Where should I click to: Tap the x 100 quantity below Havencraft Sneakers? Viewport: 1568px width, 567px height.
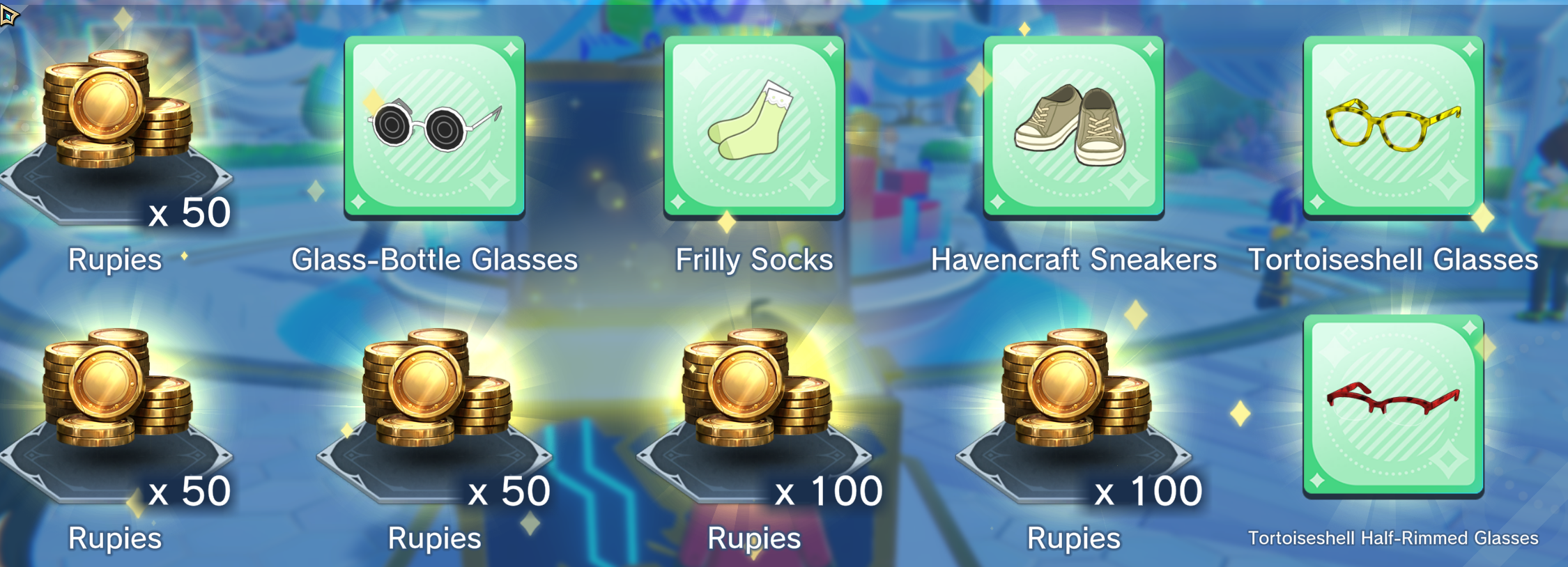pyautogui.click(x=1148, y=492)
